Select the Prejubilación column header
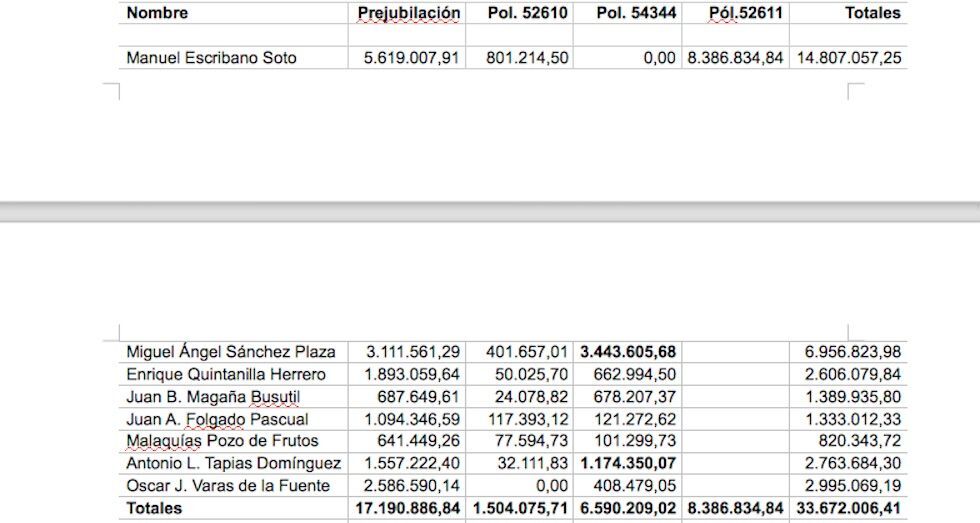980x523 pixels. (409, 13)
